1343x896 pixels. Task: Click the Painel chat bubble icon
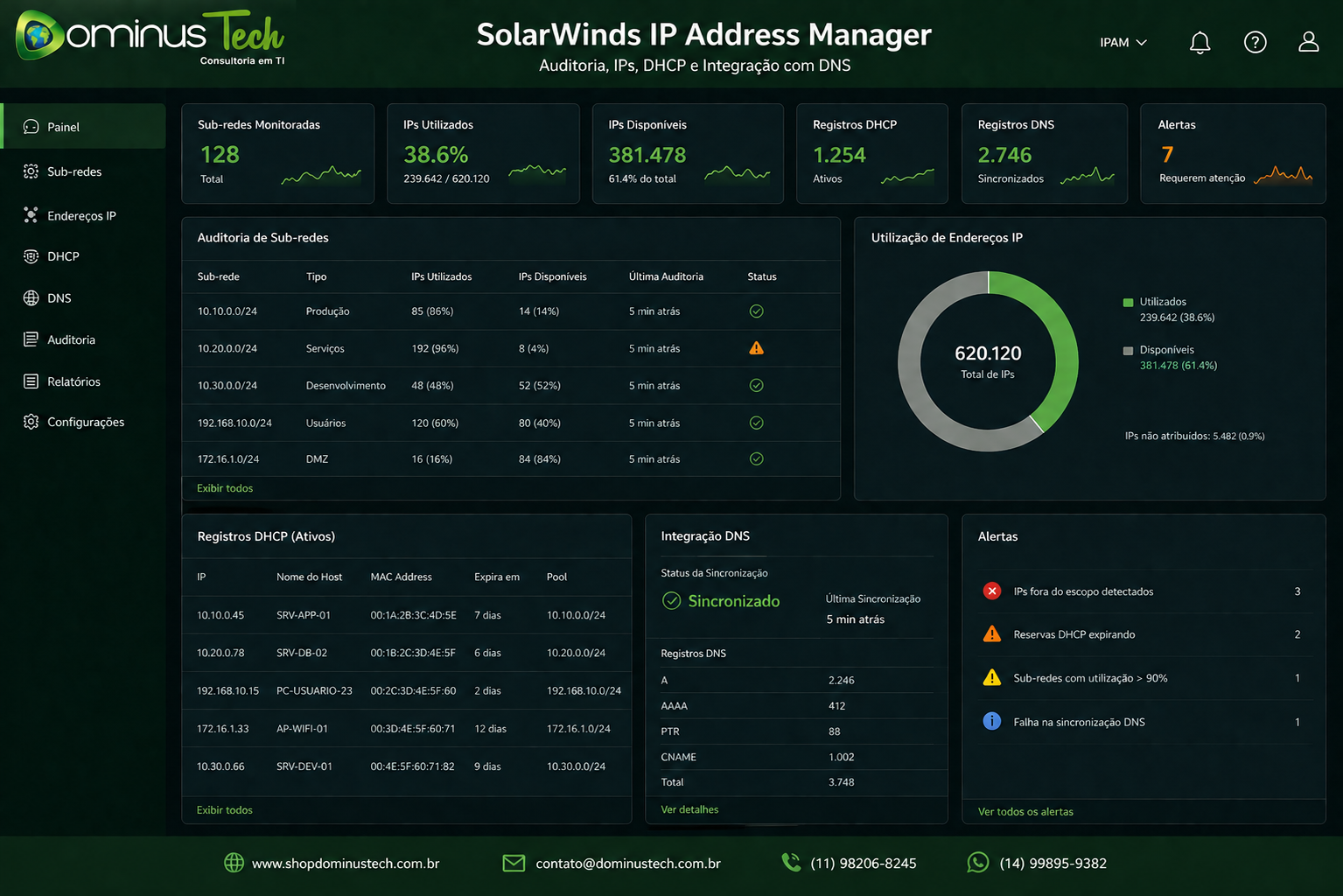(31, 127)
